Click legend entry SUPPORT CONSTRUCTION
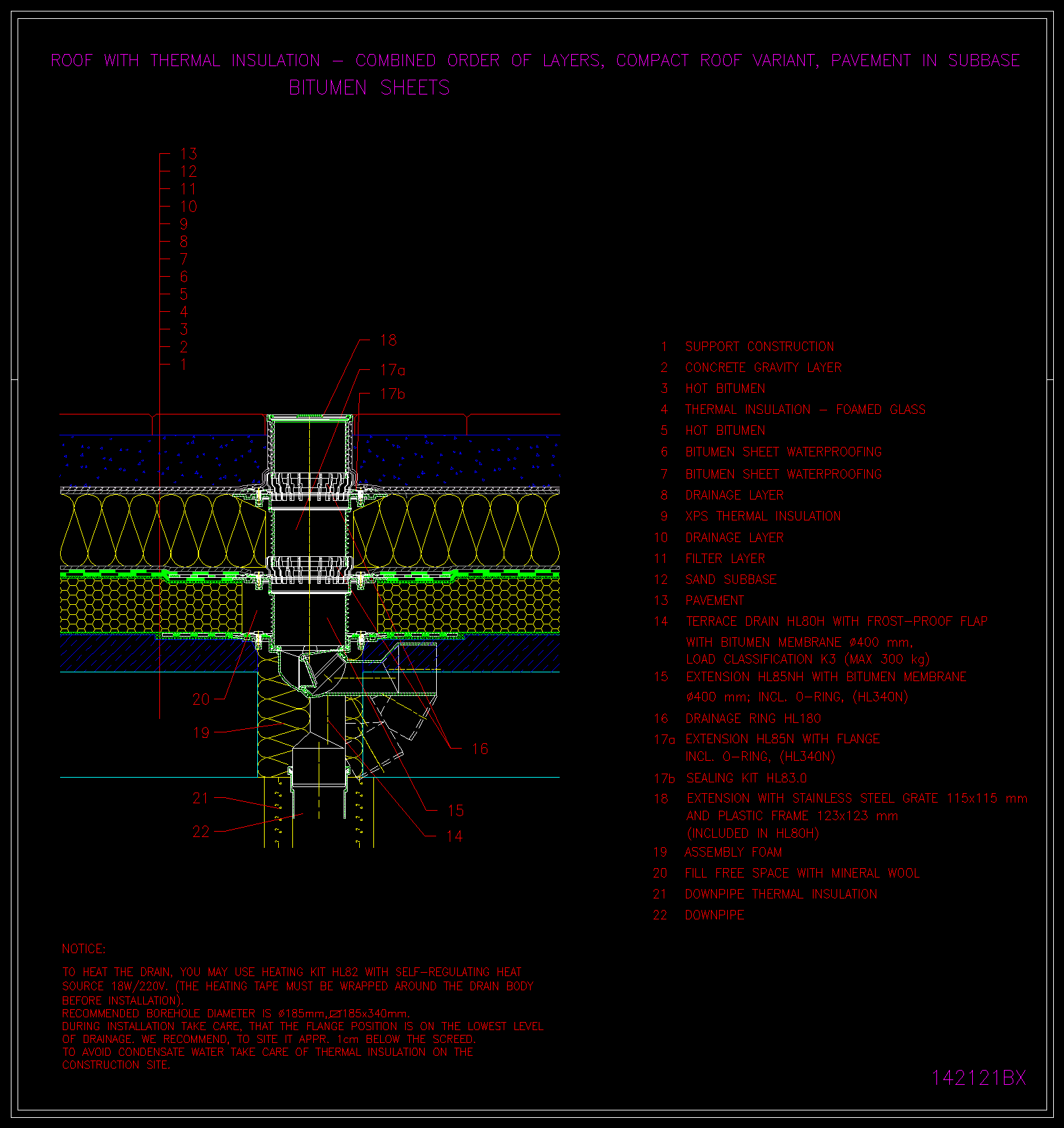This screenshot has height=1128, width=1064. [759, 347]
